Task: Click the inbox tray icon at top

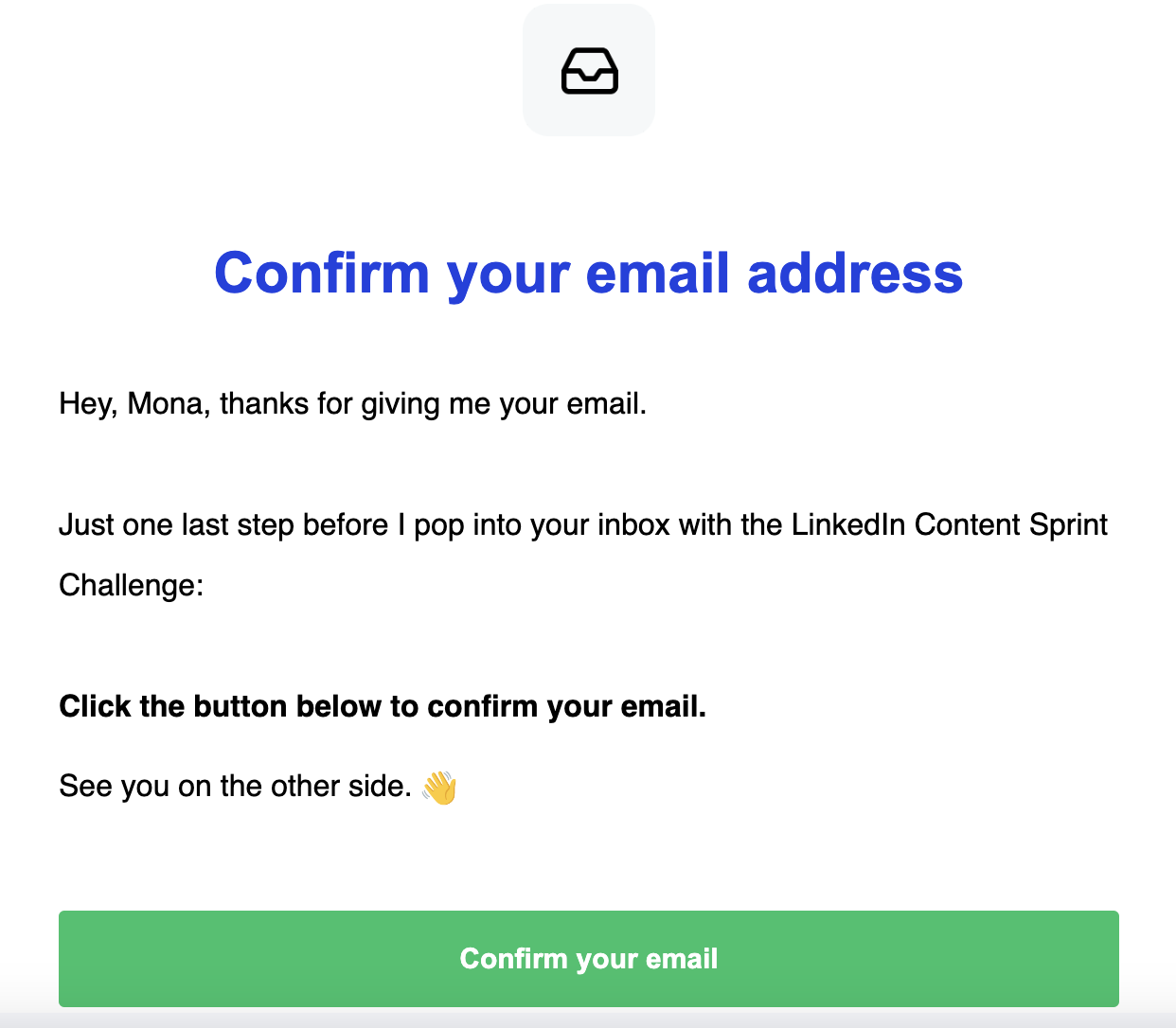Action: (x=589, y=71)
